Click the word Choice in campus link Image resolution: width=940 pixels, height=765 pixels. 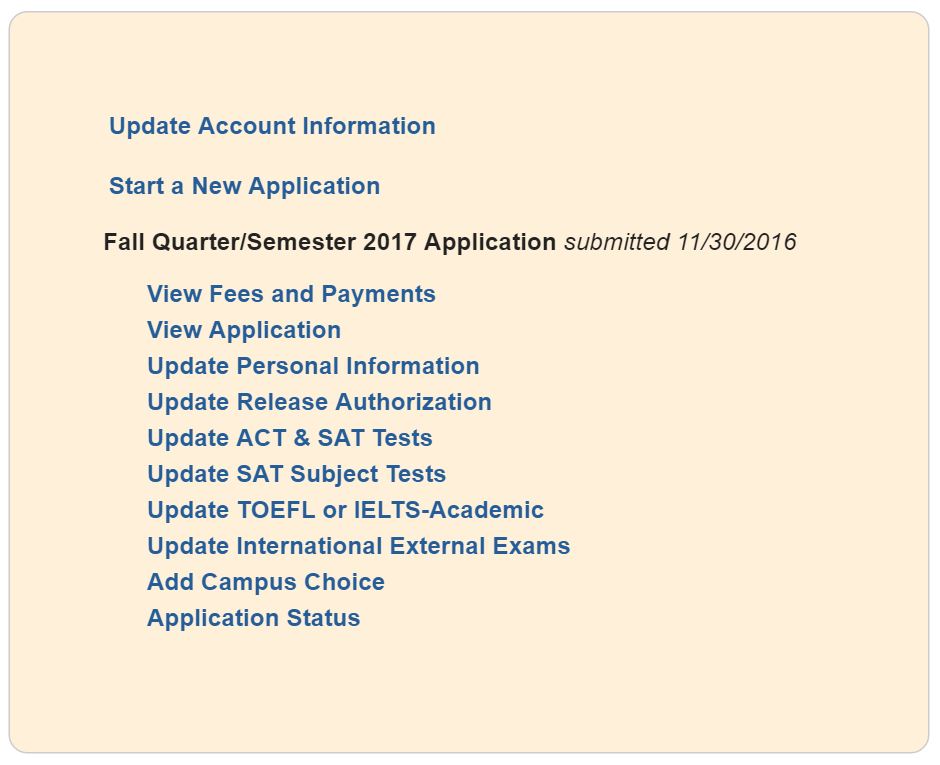tap(344, 582)
